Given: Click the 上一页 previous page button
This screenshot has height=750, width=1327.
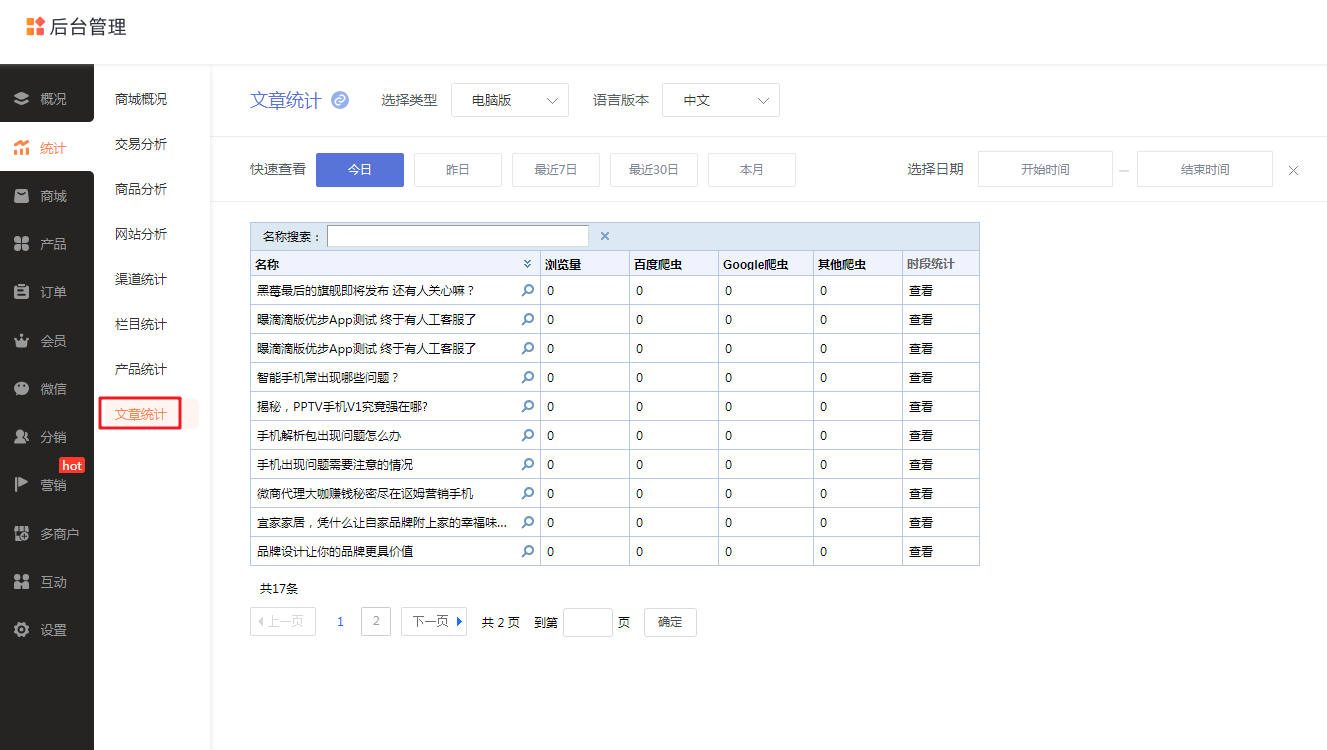Looking at the screenshot, I should (283, 622).
